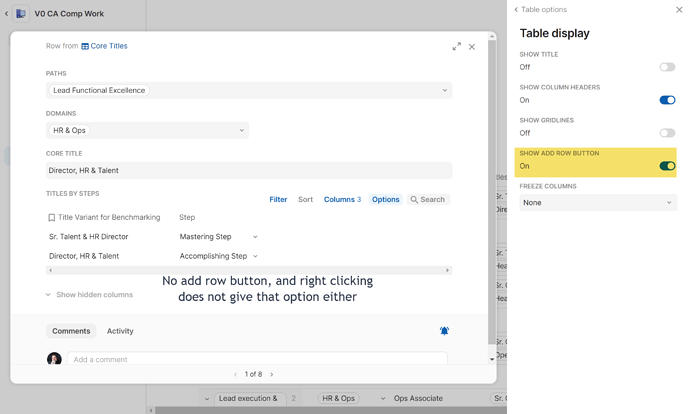Close the row detail dialog
Viewport: 690px width, 414px height.
(472, 47)
